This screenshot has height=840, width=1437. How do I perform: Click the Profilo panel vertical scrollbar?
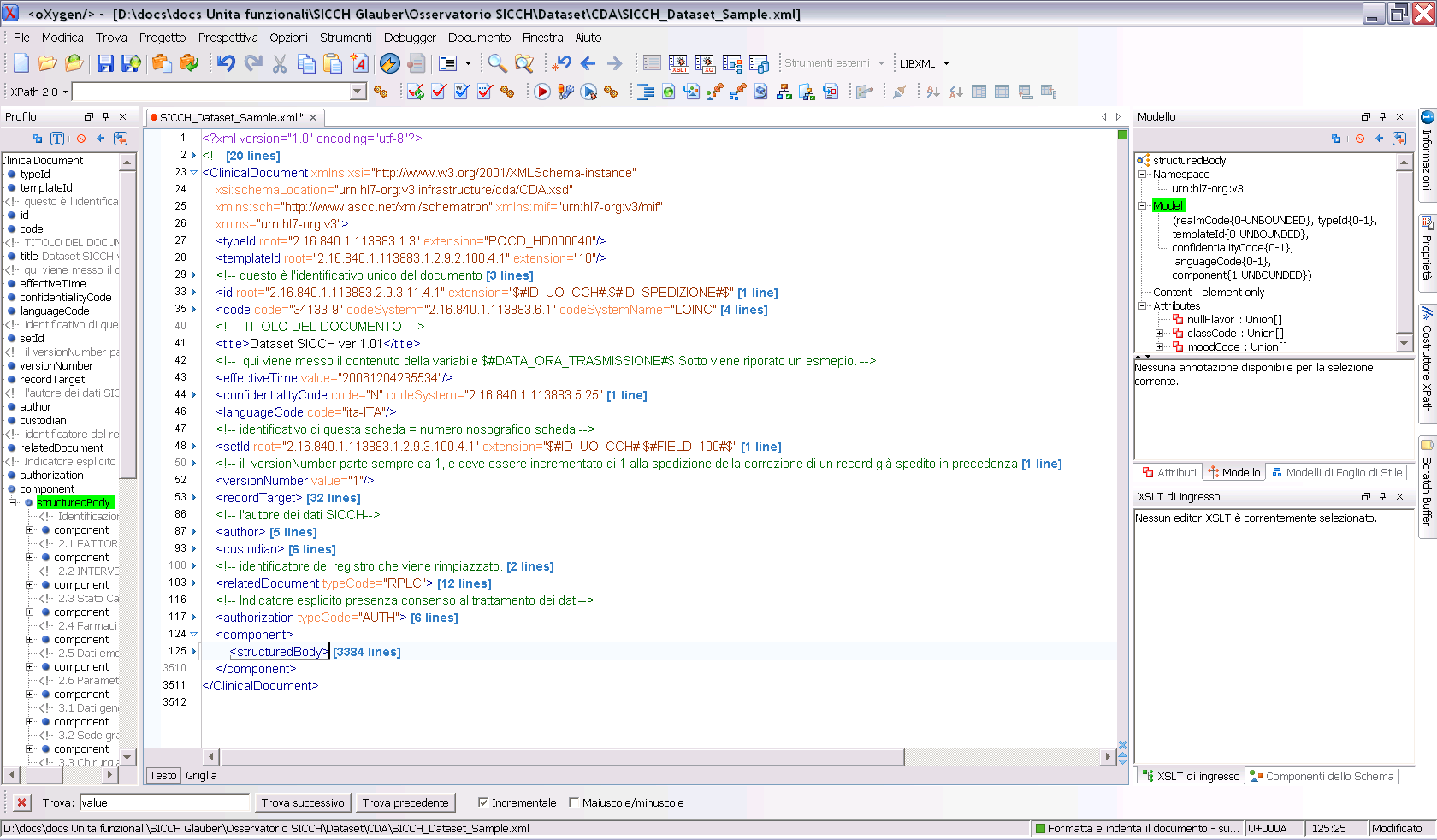(127, 322)
